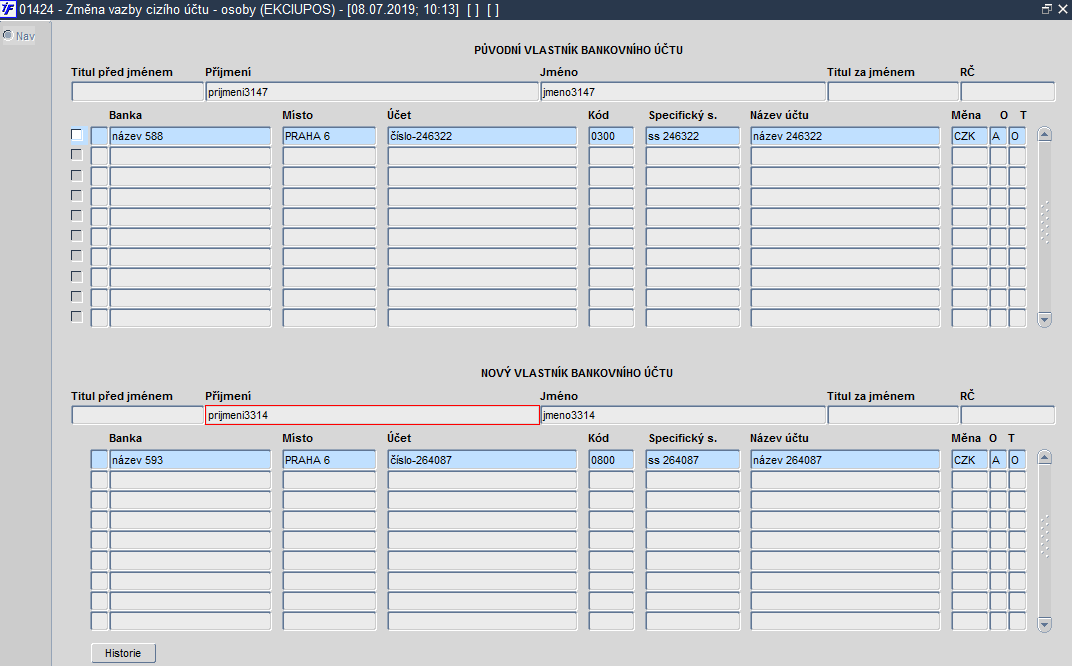Select the cell název 264087

tap(845, 460)
